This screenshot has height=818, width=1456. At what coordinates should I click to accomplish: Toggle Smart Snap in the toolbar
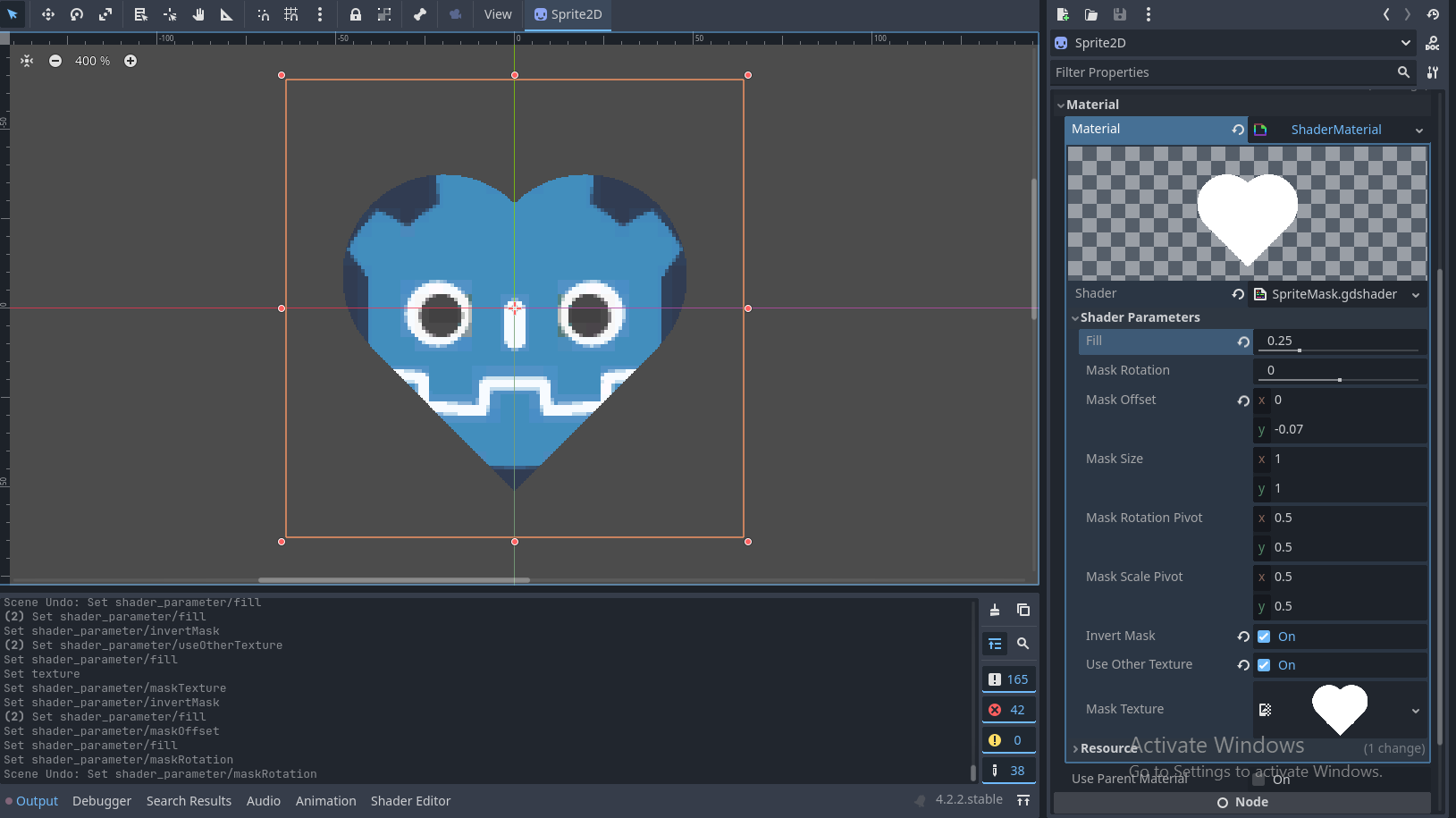263,14
